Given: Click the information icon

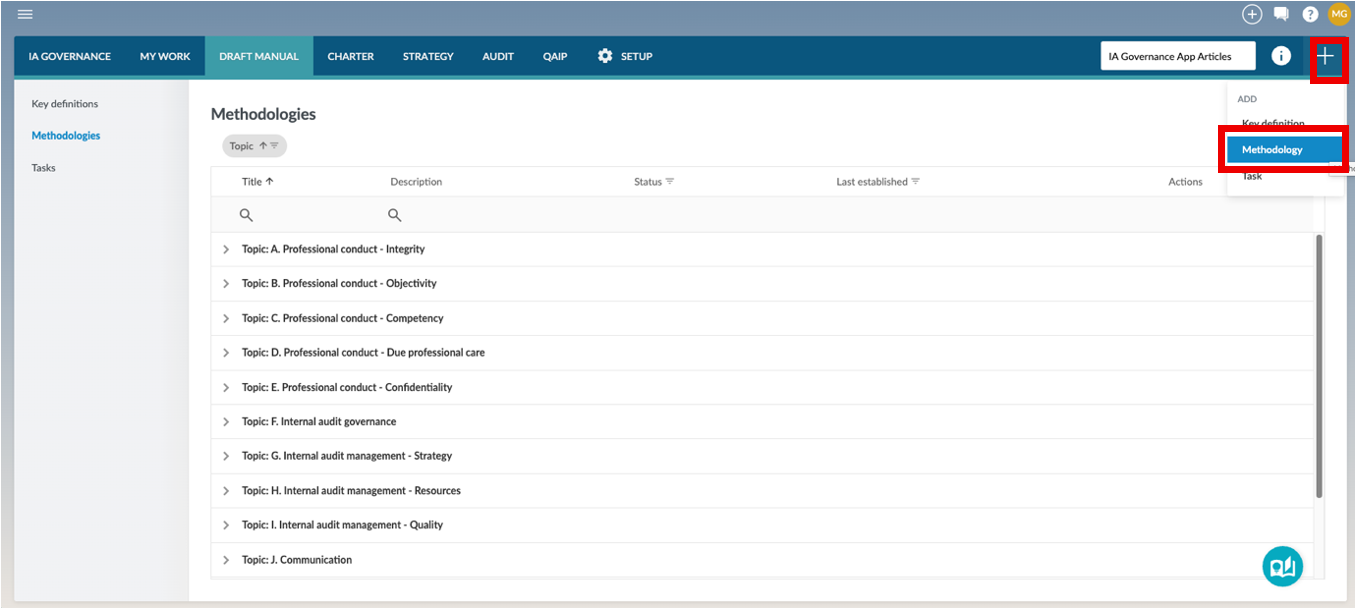Looking at the screenshot, I should 1281,56.
